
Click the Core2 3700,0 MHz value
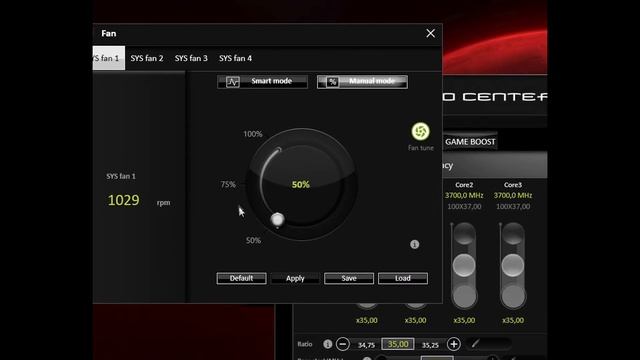click(x=464, y=196)
